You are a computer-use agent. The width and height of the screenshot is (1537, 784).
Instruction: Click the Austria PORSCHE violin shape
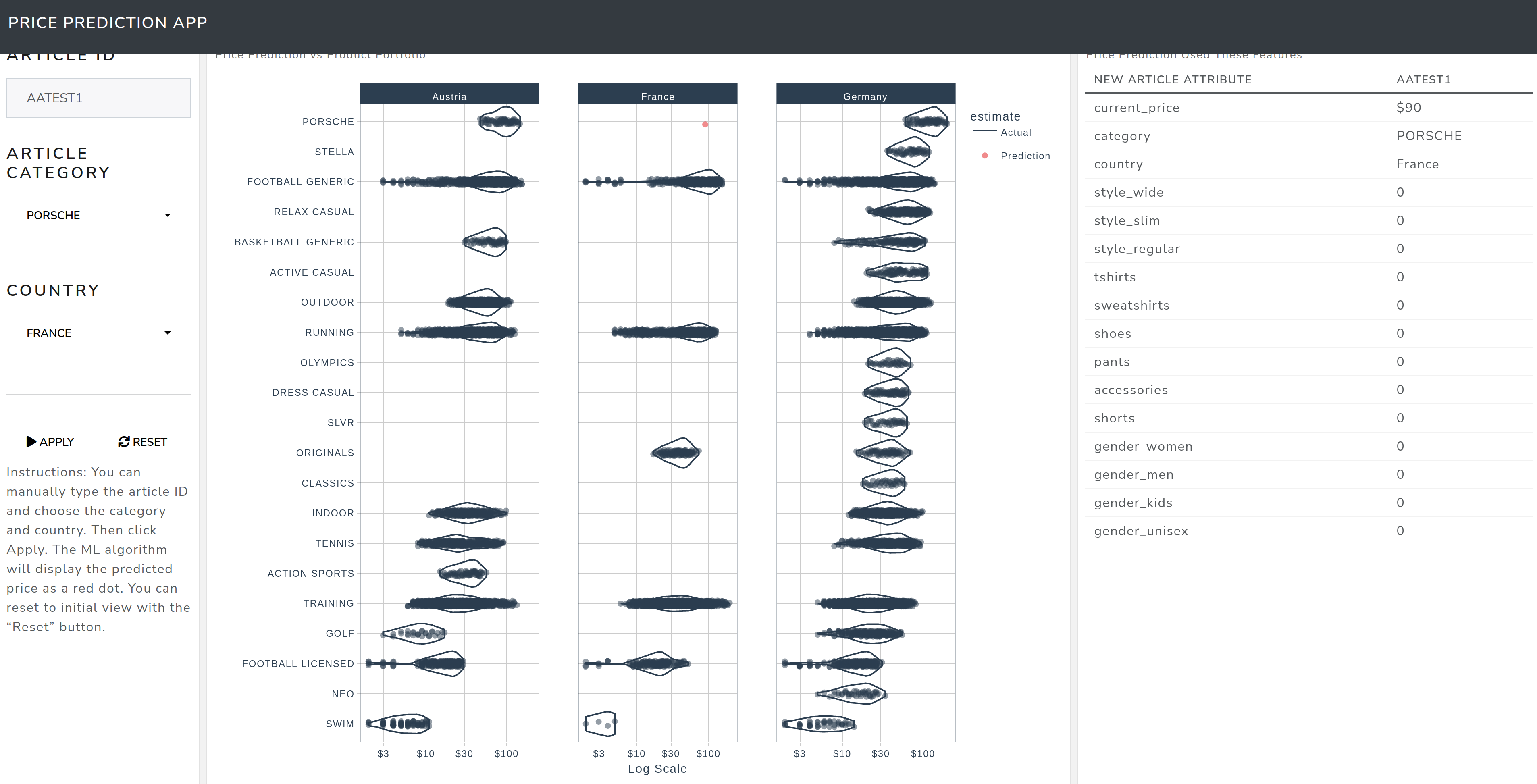[x=500, y=122]
